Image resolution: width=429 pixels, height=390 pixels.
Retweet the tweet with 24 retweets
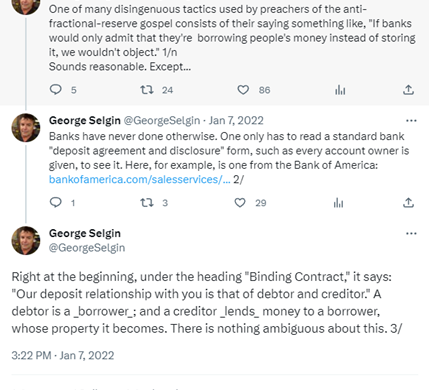coord(147,89)
